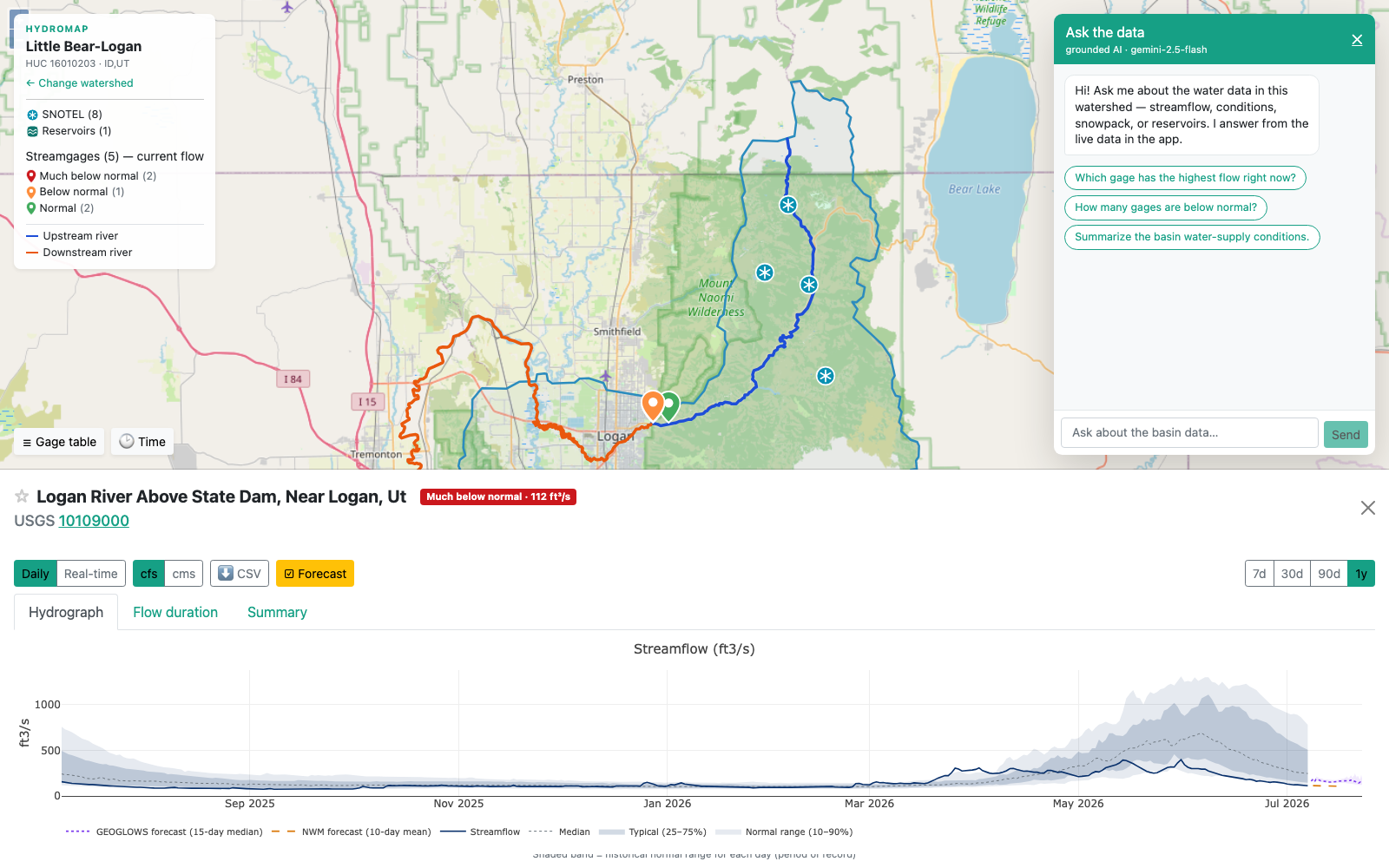Open the Time control
Viewport: 1389px width, 868px height.
pos(142,442)
